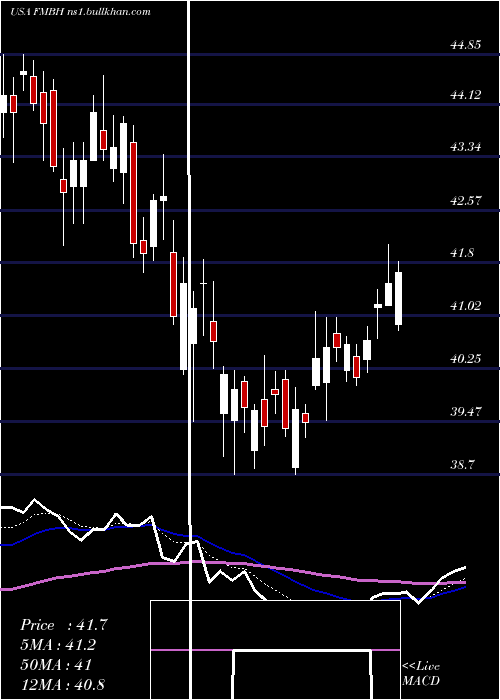Screen dimensions: 500x700
Task: Click the 44.12 price level label
Action: coord(466,95)
